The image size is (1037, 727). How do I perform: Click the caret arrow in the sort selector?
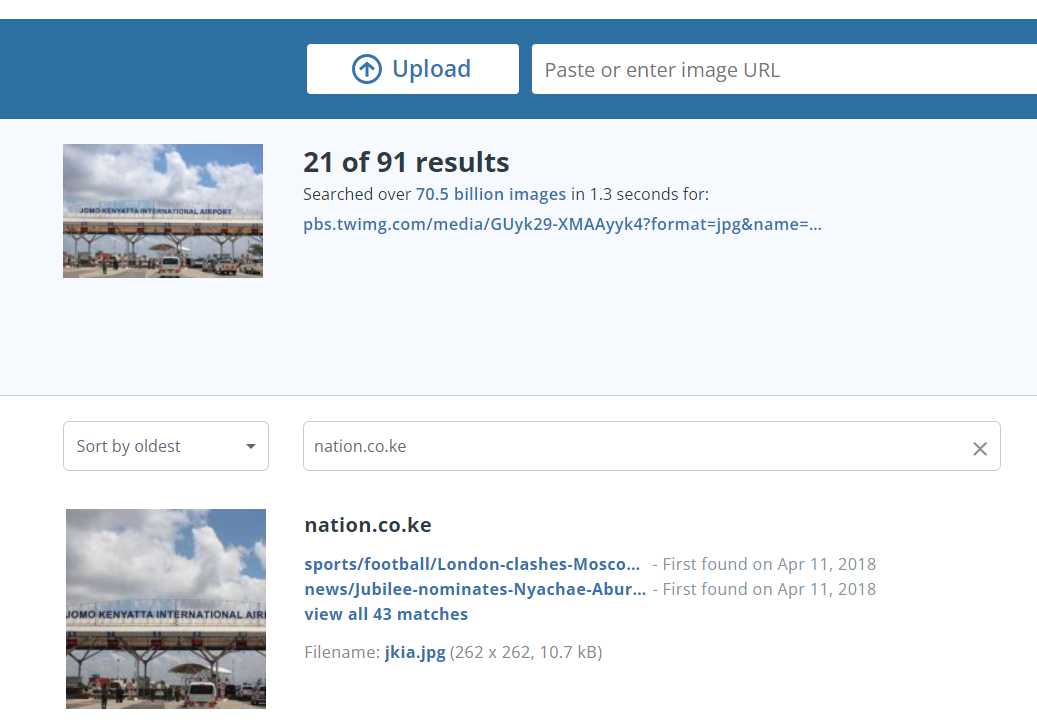251,447
